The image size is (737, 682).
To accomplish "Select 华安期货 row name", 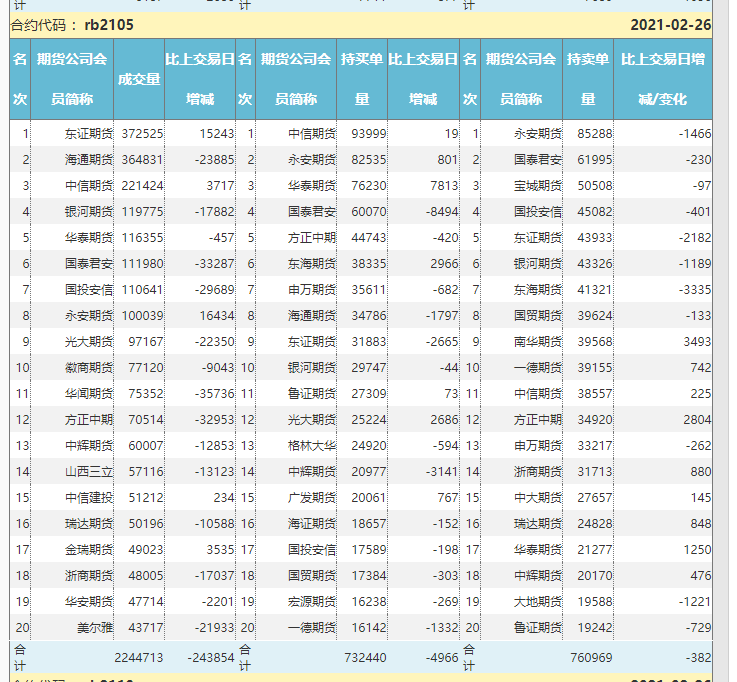I will pos(89,602).
